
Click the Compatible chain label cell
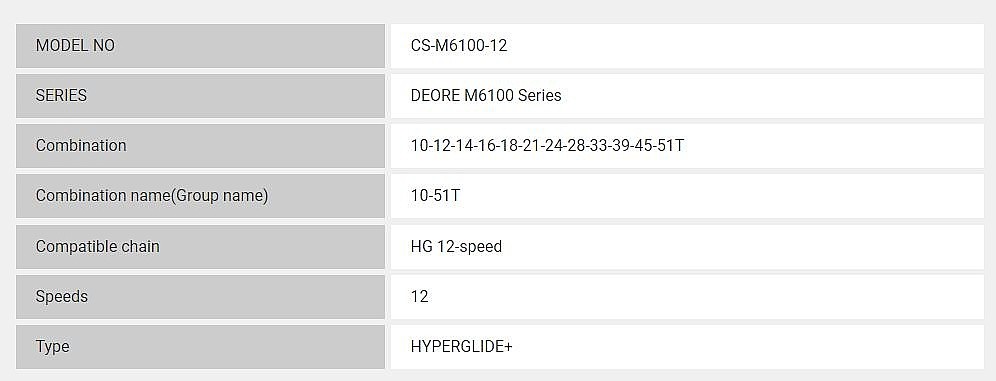[x=200, y=246]
